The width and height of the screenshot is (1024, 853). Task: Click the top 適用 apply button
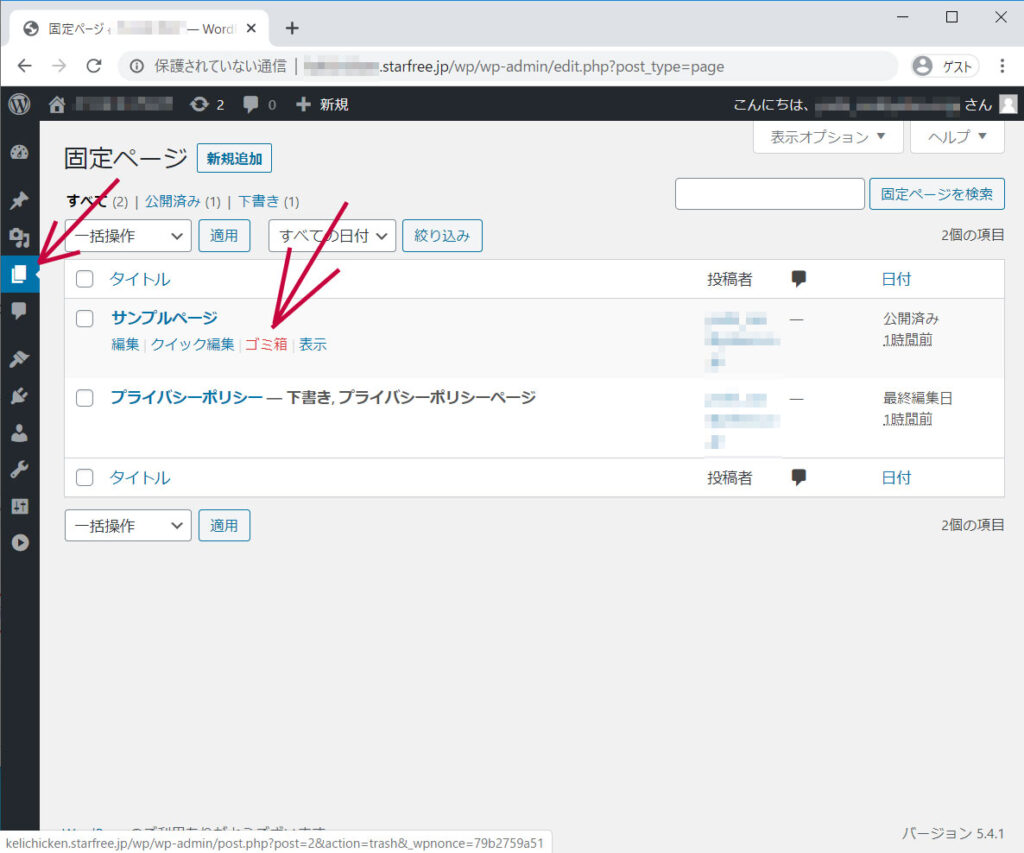(224, 236)
